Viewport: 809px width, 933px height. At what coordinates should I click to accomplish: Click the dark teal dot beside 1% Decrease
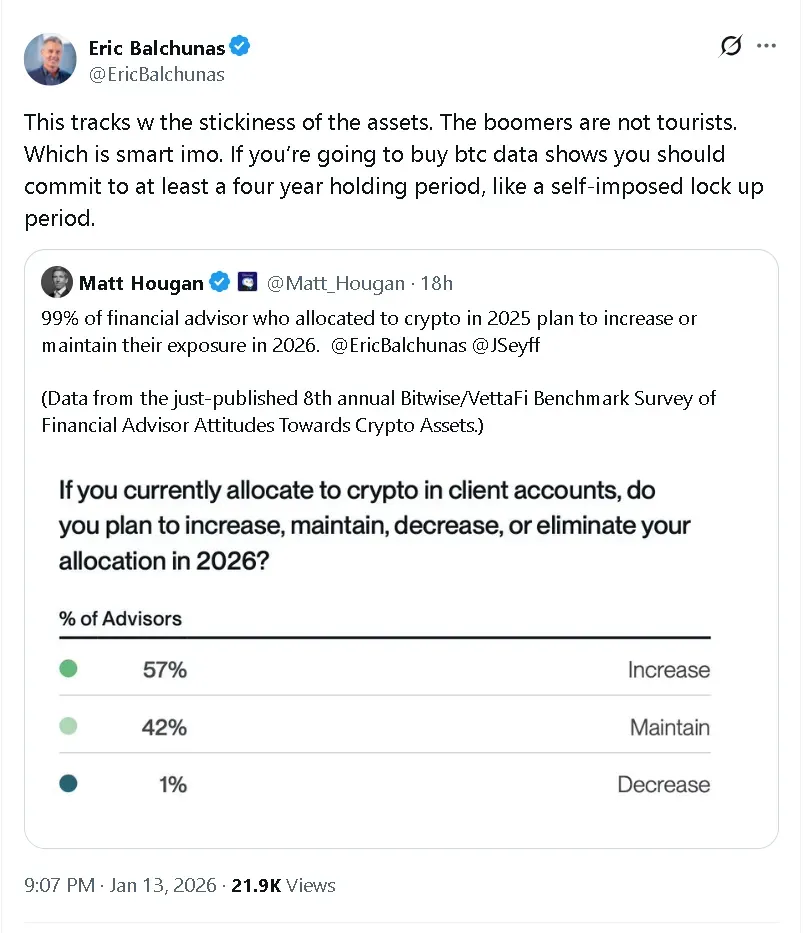tap(68, 784)
